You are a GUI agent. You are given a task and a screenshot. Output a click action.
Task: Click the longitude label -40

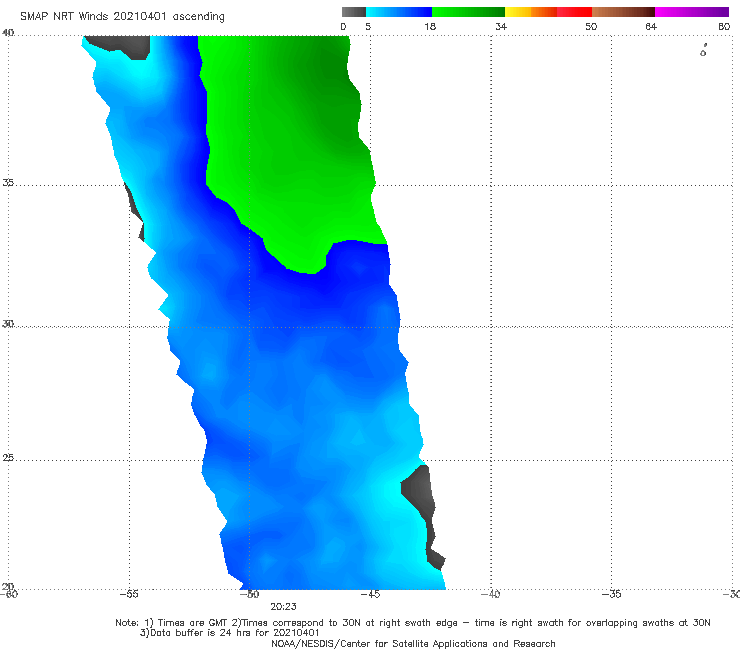coord(490,594)
